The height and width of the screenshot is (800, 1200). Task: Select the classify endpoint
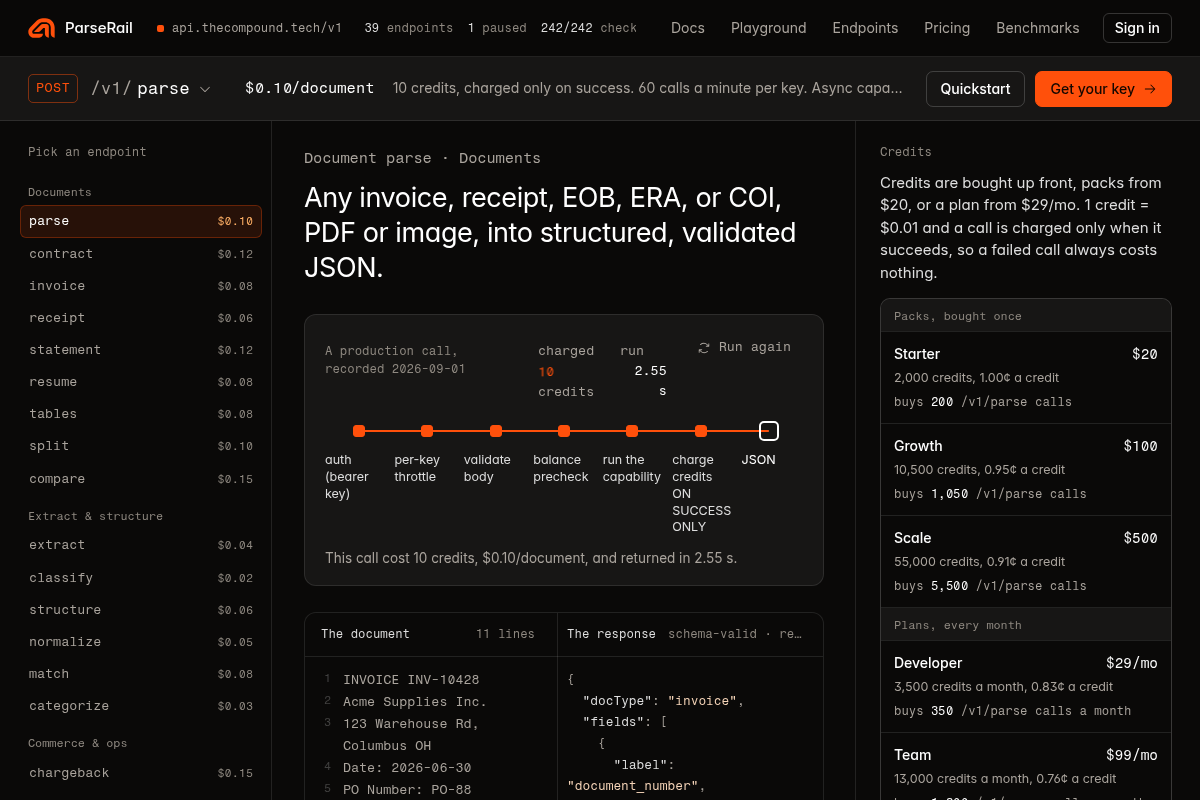141,578
